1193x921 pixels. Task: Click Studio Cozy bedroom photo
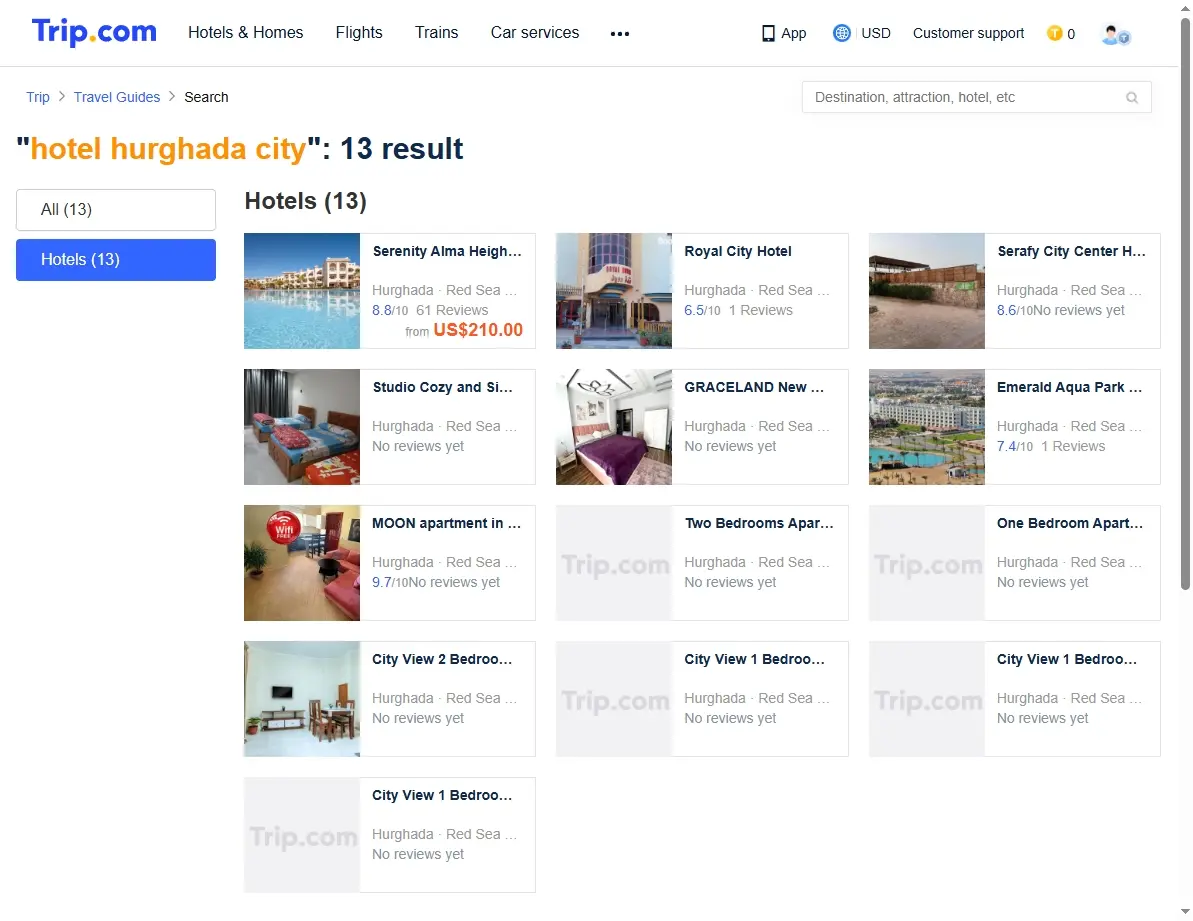click(x=302, y=427)
